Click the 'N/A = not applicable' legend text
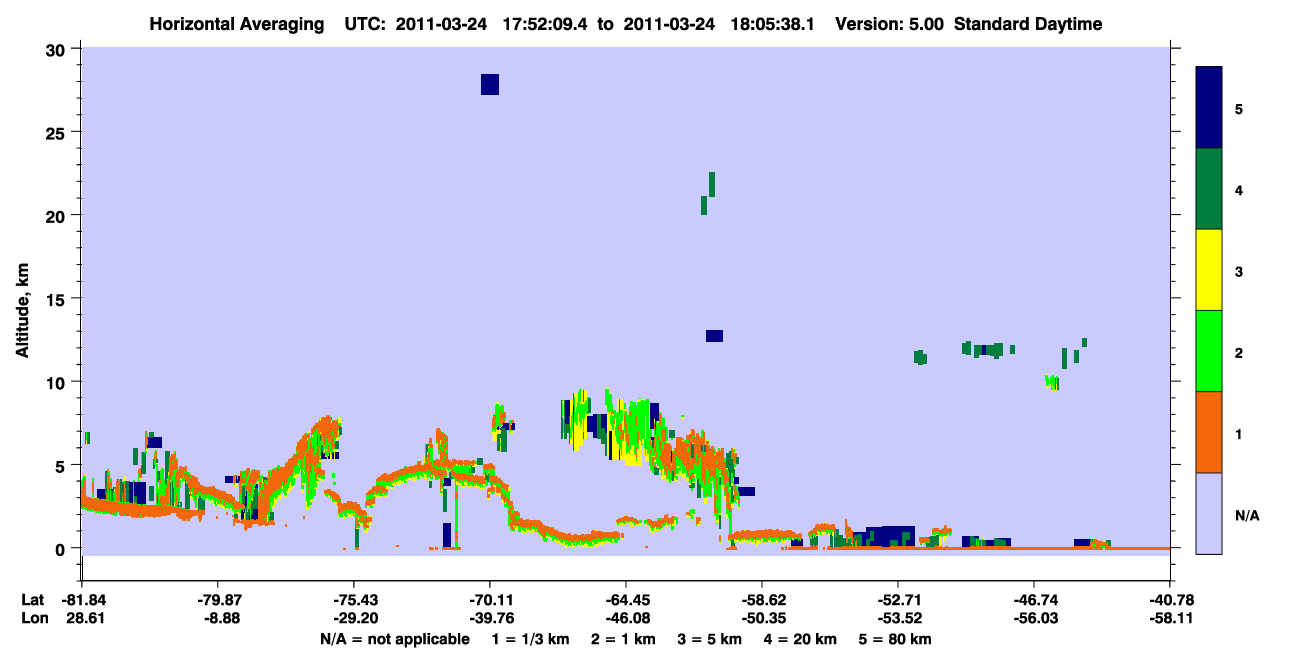 [x=394, y=639]
